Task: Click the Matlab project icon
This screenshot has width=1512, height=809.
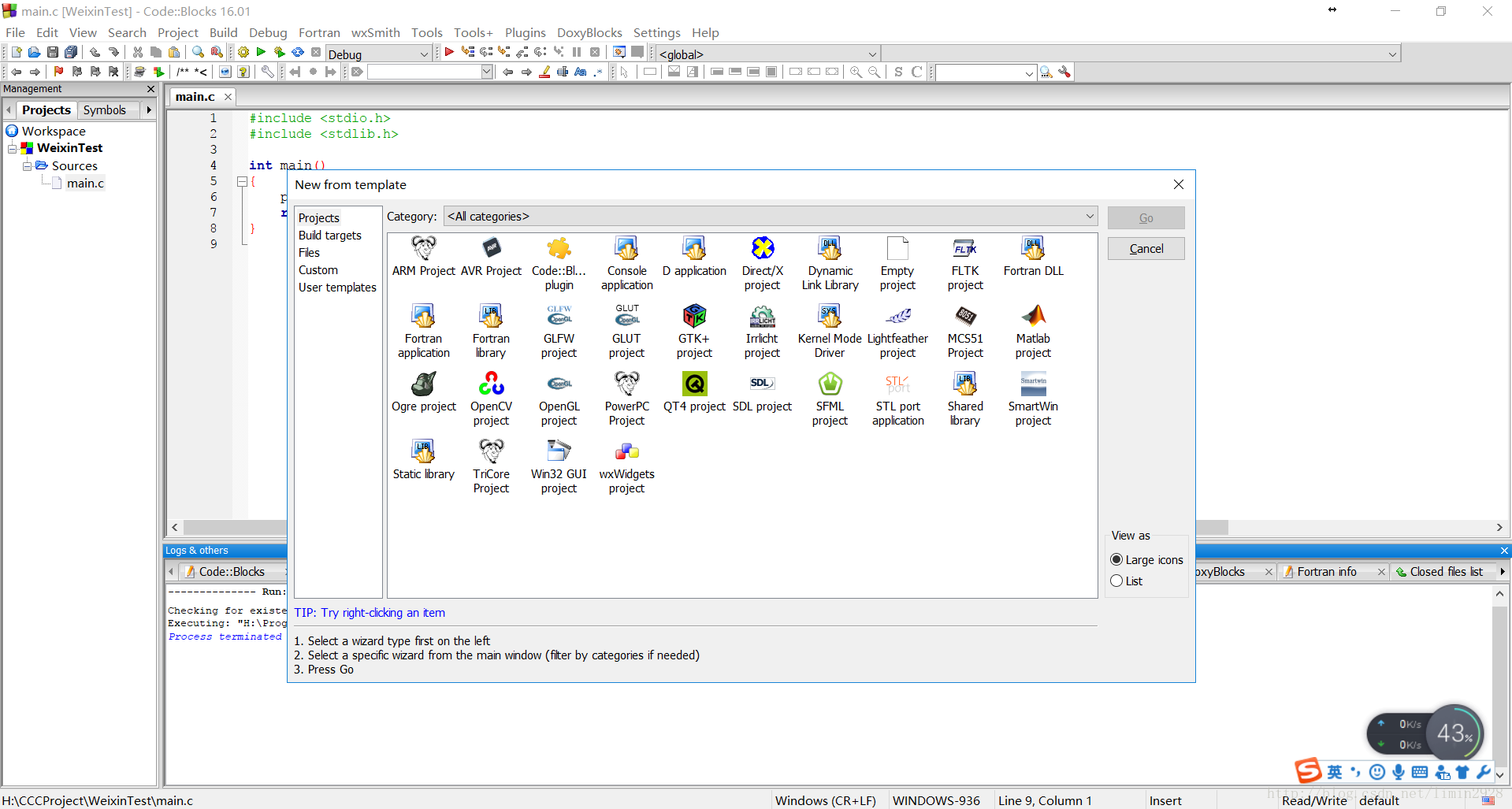Action: pos(1033,317)
